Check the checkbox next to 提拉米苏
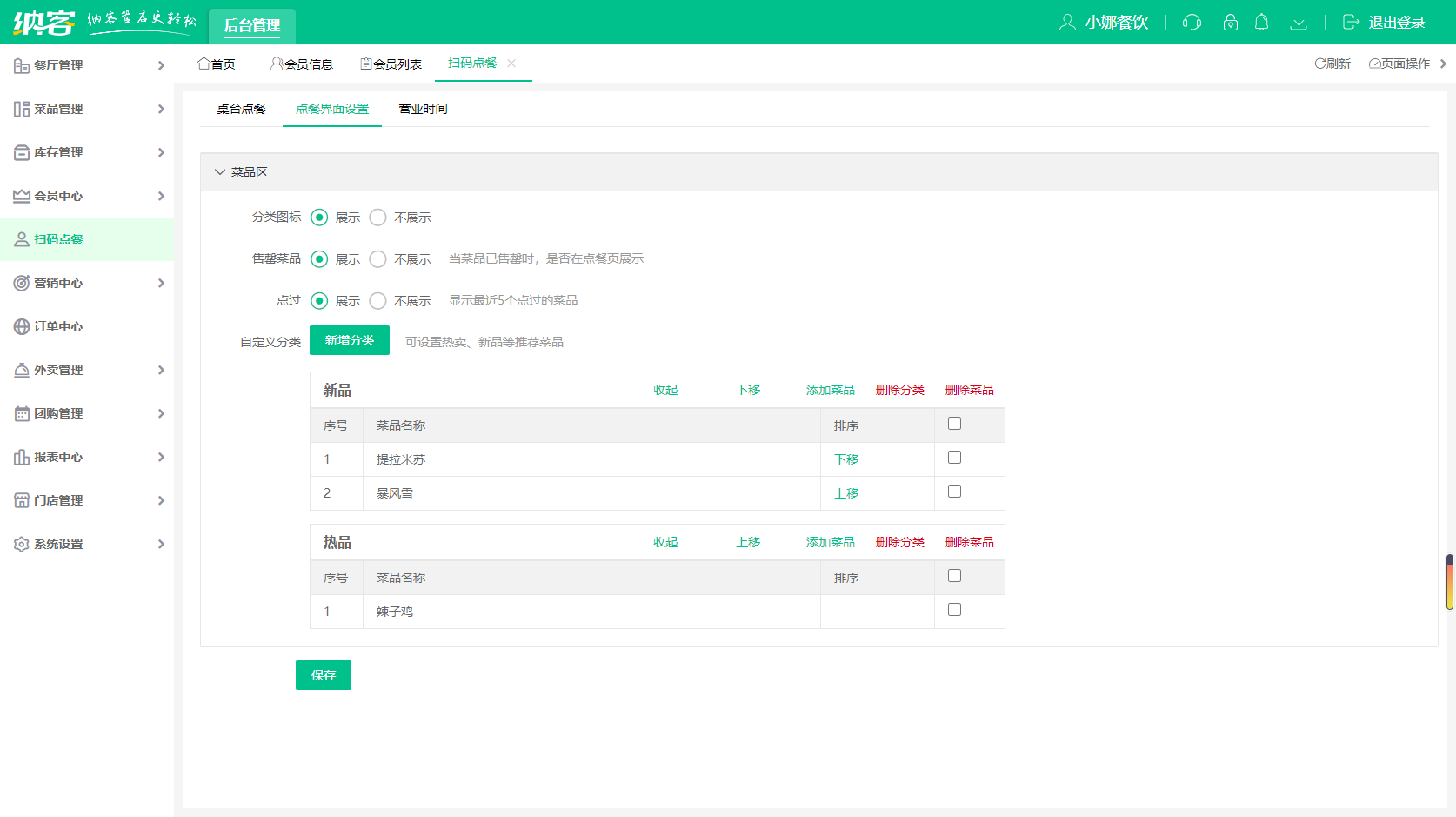Screen dimensions: 1456x817 (954, 457)
